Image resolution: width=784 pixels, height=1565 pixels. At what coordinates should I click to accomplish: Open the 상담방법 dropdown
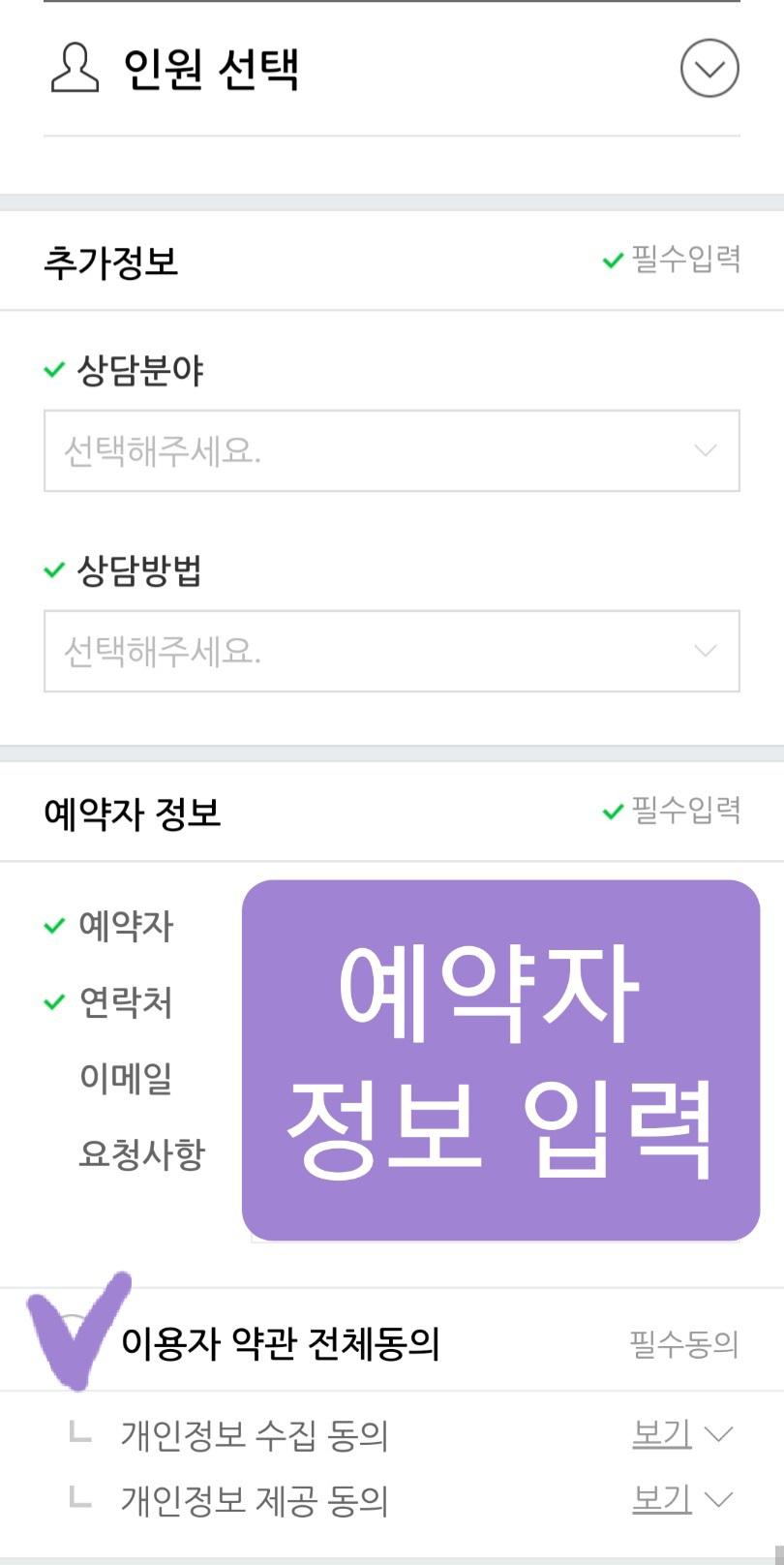coord(392,651)
